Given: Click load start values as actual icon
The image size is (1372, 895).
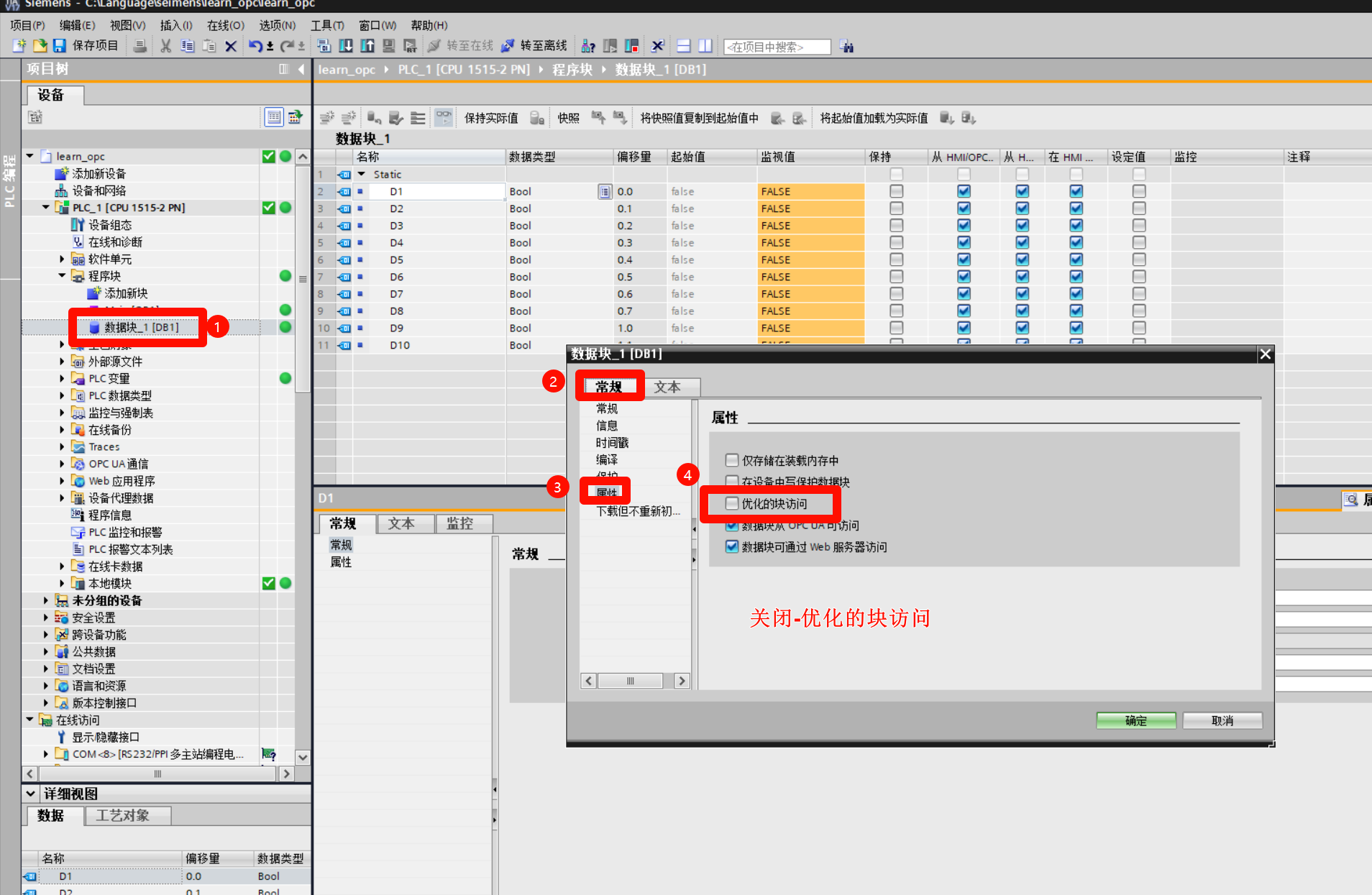Looking at the screenshot, I should tap(946, 118).
